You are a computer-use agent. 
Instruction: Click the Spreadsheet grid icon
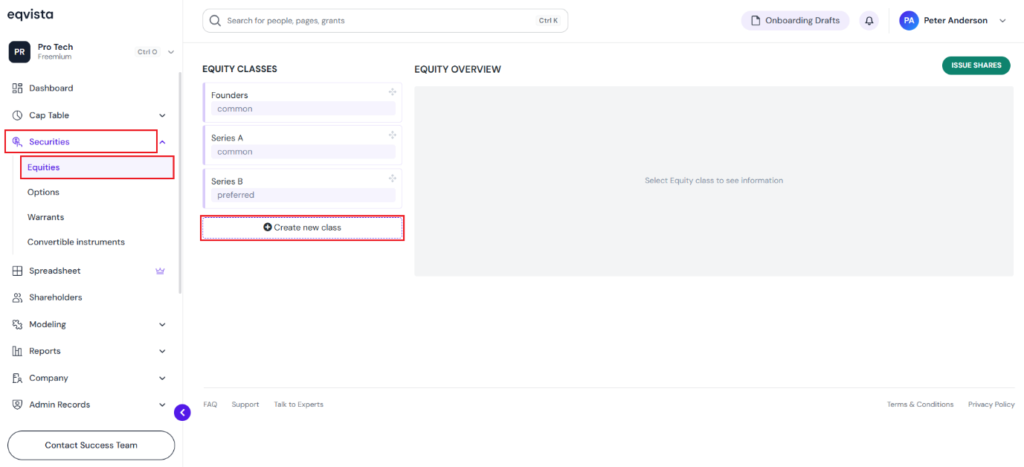click(x=18, y=270)
